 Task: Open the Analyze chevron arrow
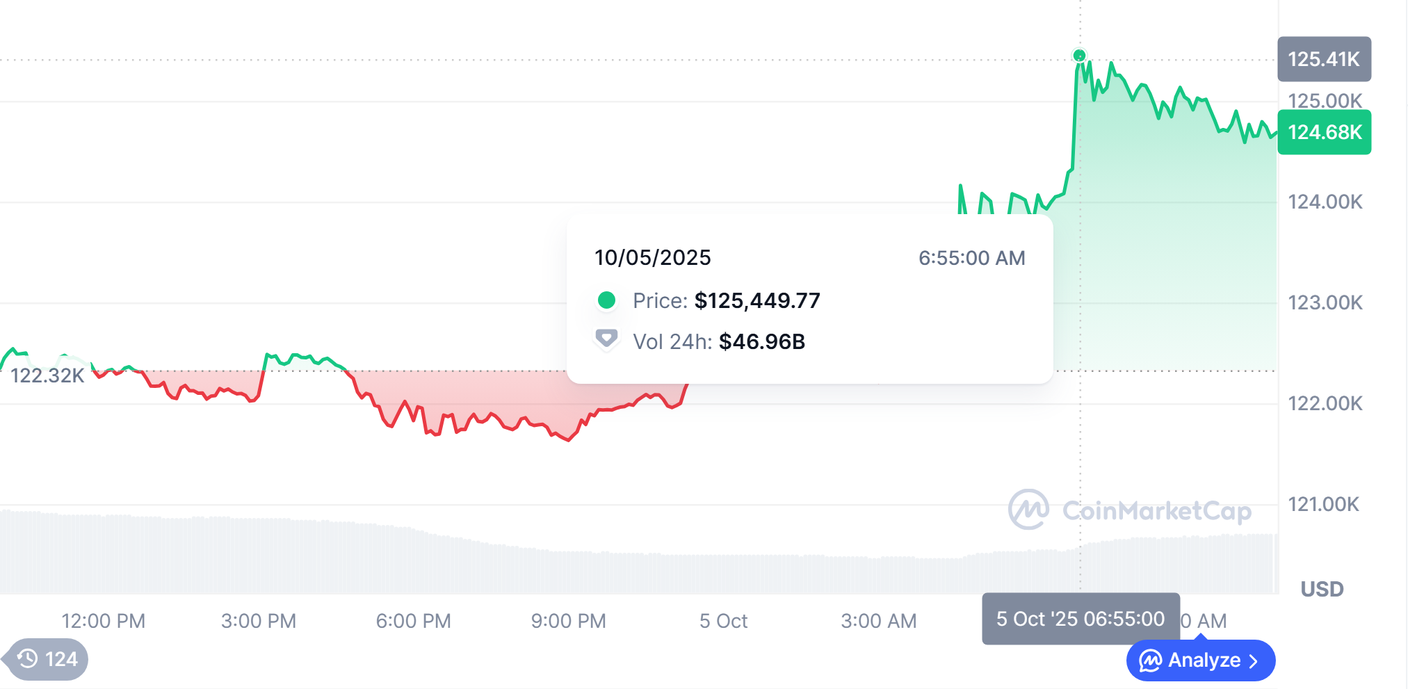1254,661
